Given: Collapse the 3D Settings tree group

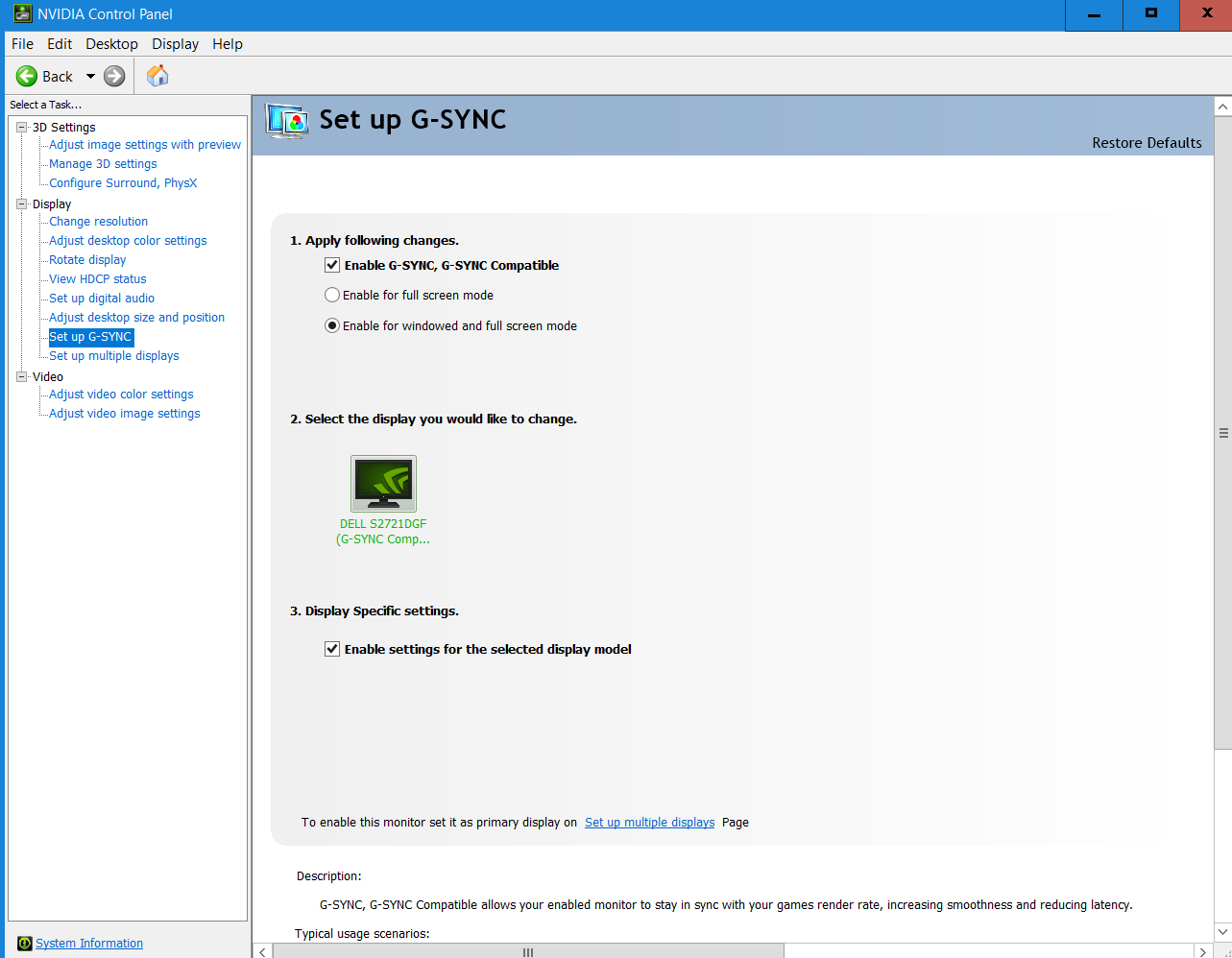Looking at the screenshot, I should (22, 127).
